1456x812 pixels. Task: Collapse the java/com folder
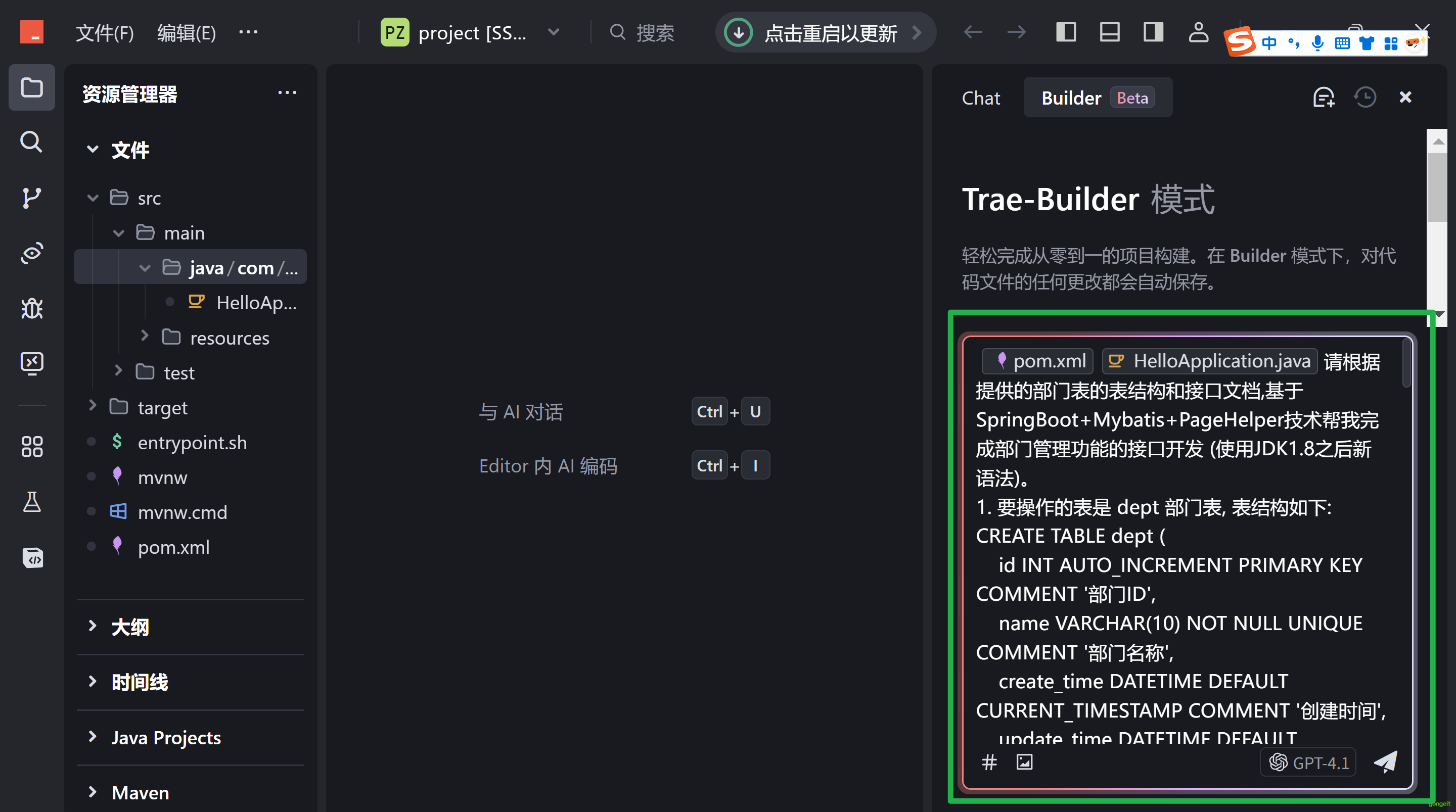coord(145,268)
